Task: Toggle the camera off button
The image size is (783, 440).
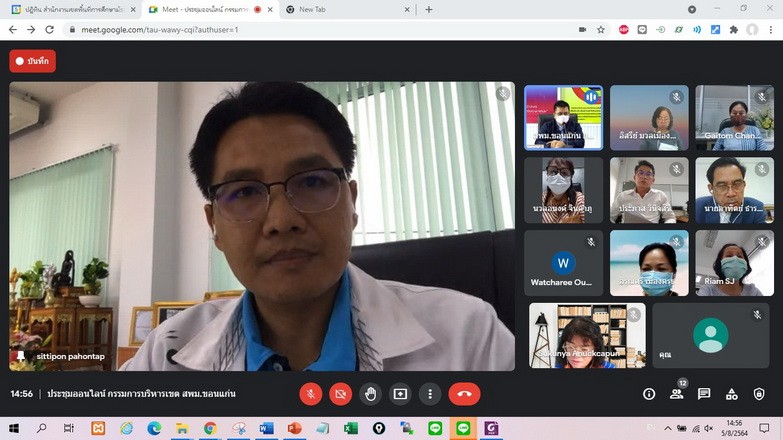Action: pos(341,394)
